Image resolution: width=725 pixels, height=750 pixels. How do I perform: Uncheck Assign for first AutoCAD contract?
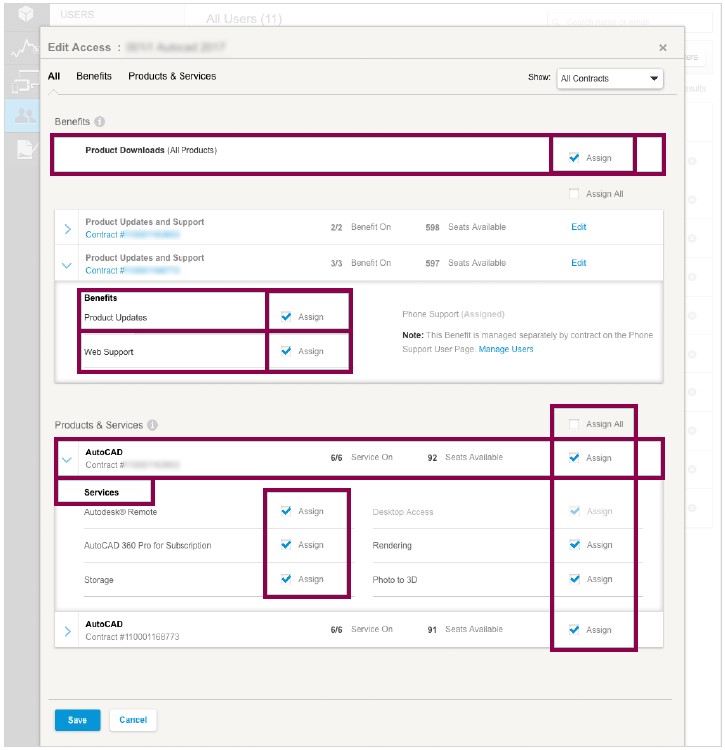click(x=574, y=458)
